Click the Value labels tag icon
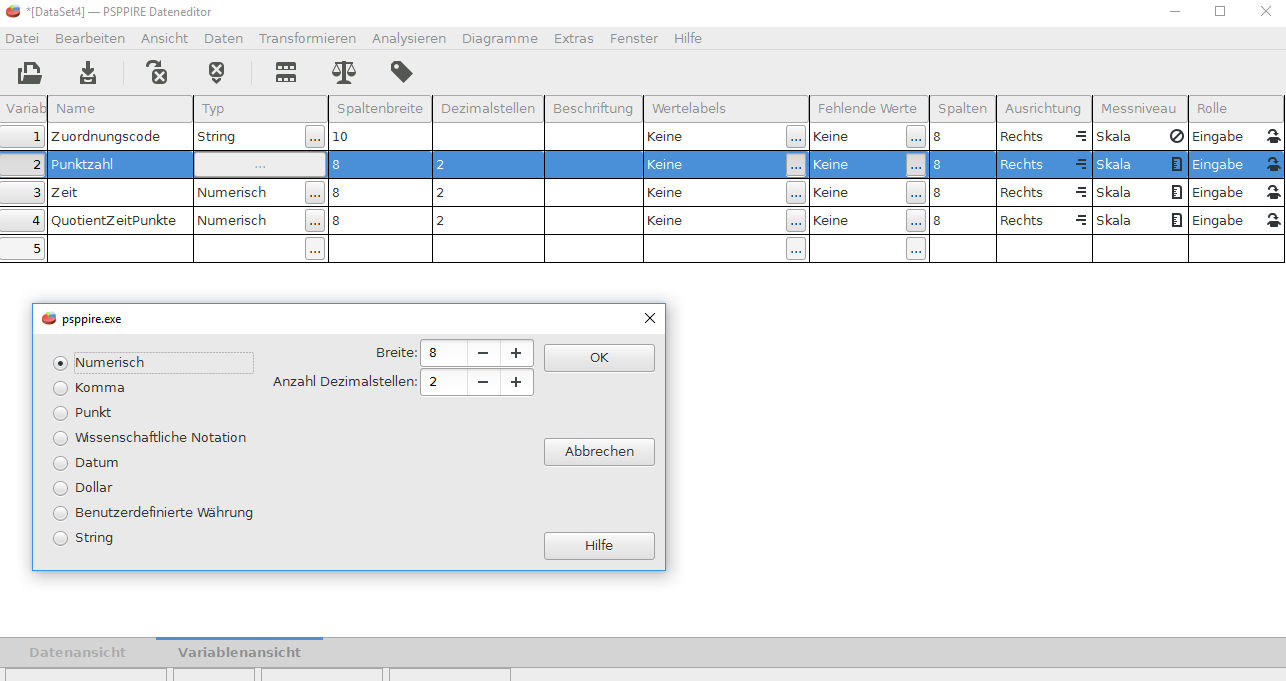The image size is (1286, 681). tap(401, 72)
